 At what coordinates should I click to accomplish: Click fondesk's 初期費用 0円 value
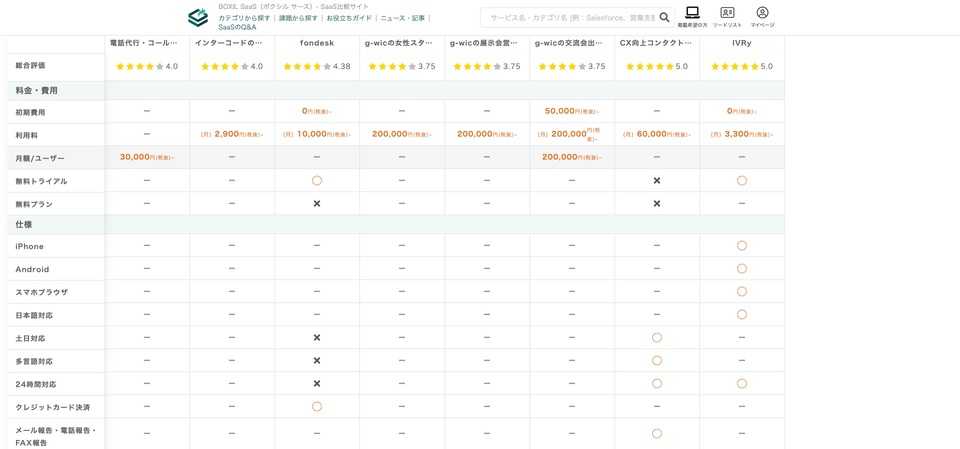pos(317,111)
